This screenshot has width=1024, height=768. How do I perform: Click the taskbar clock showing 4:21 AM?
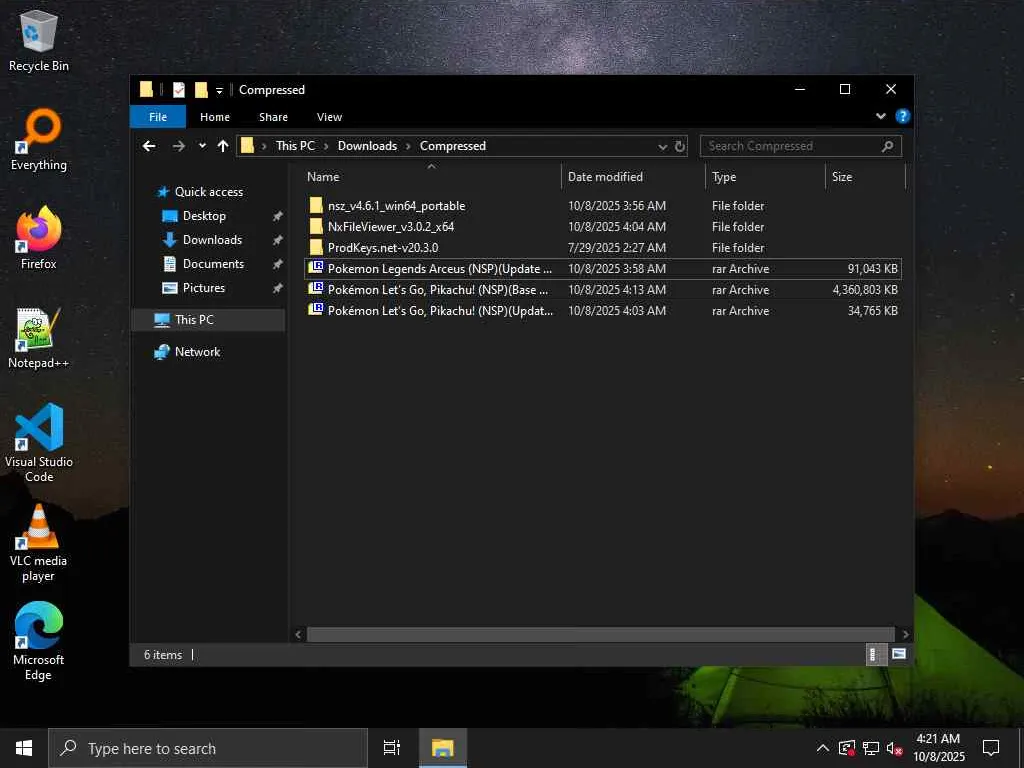938,748
